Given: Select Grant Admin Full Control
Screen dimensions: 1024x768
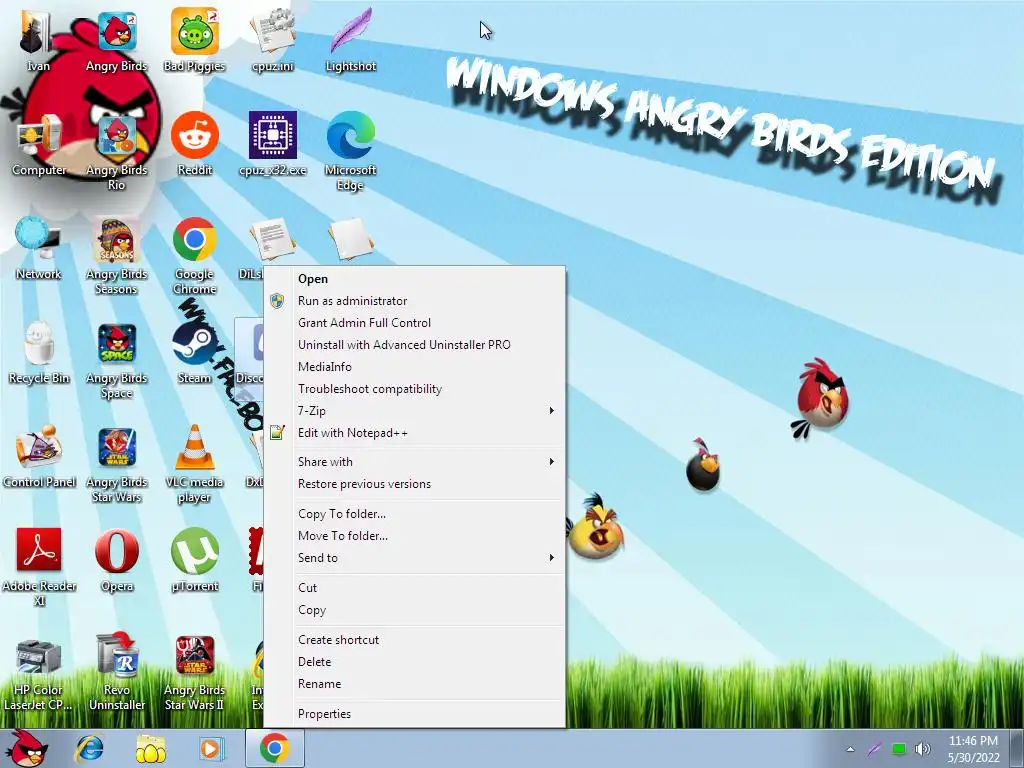Looking at the screenshot, I should pyautogui.click(x=415, y=323).
